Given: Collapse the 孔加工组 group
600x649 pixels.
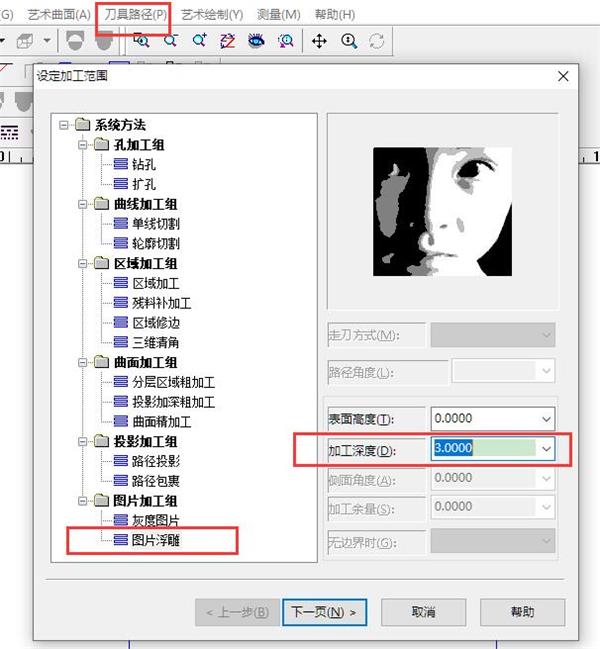Looking at the screenshot, I should point(82,145).
